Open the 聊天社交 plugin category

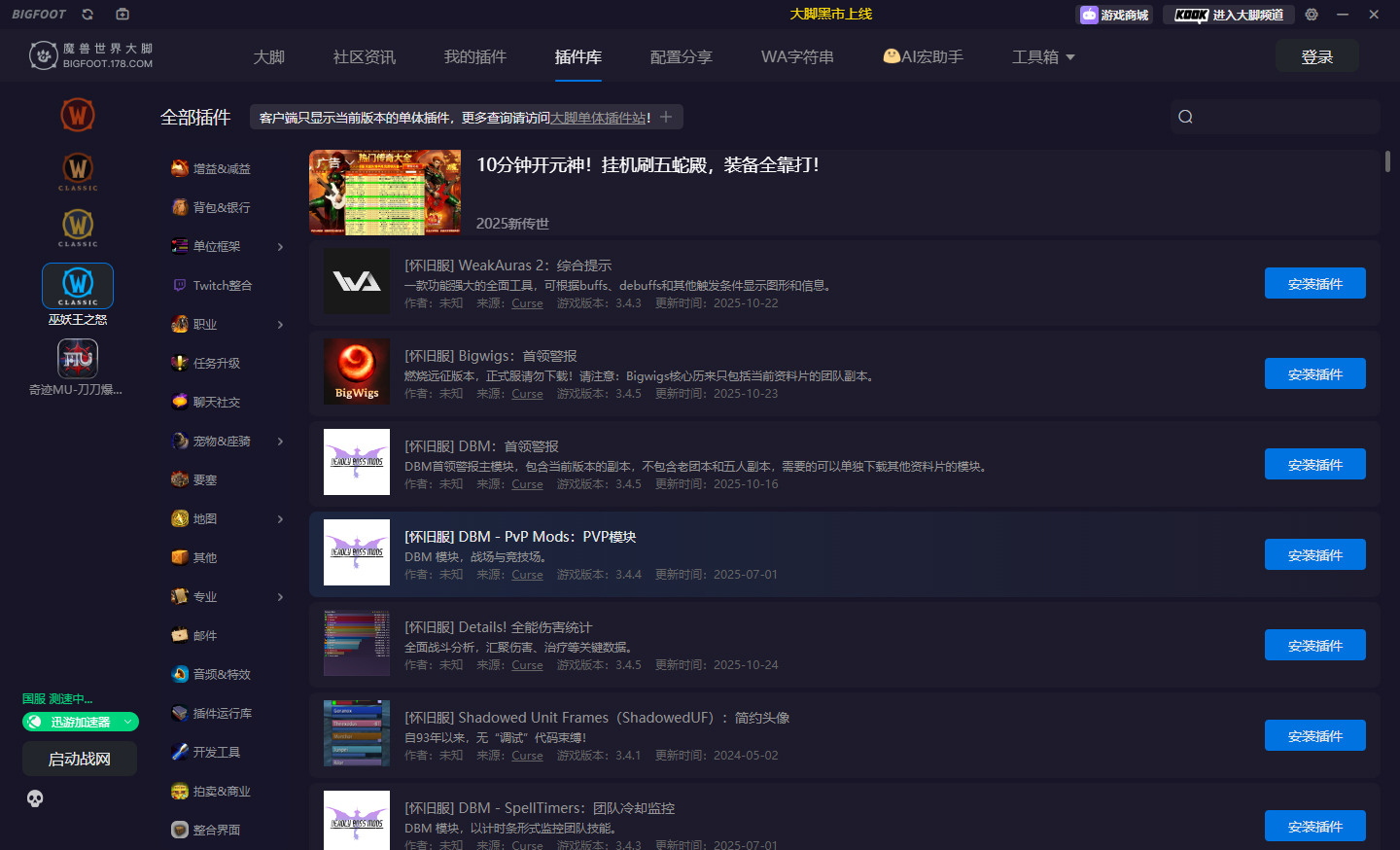click(205, 402)
